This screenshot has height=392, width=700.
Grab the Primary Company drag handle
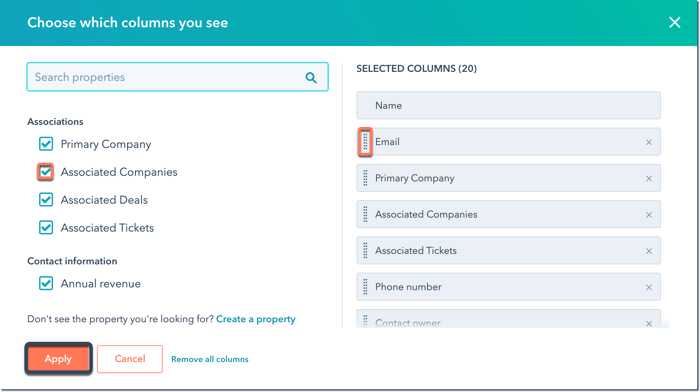click(x=365, y=178)
